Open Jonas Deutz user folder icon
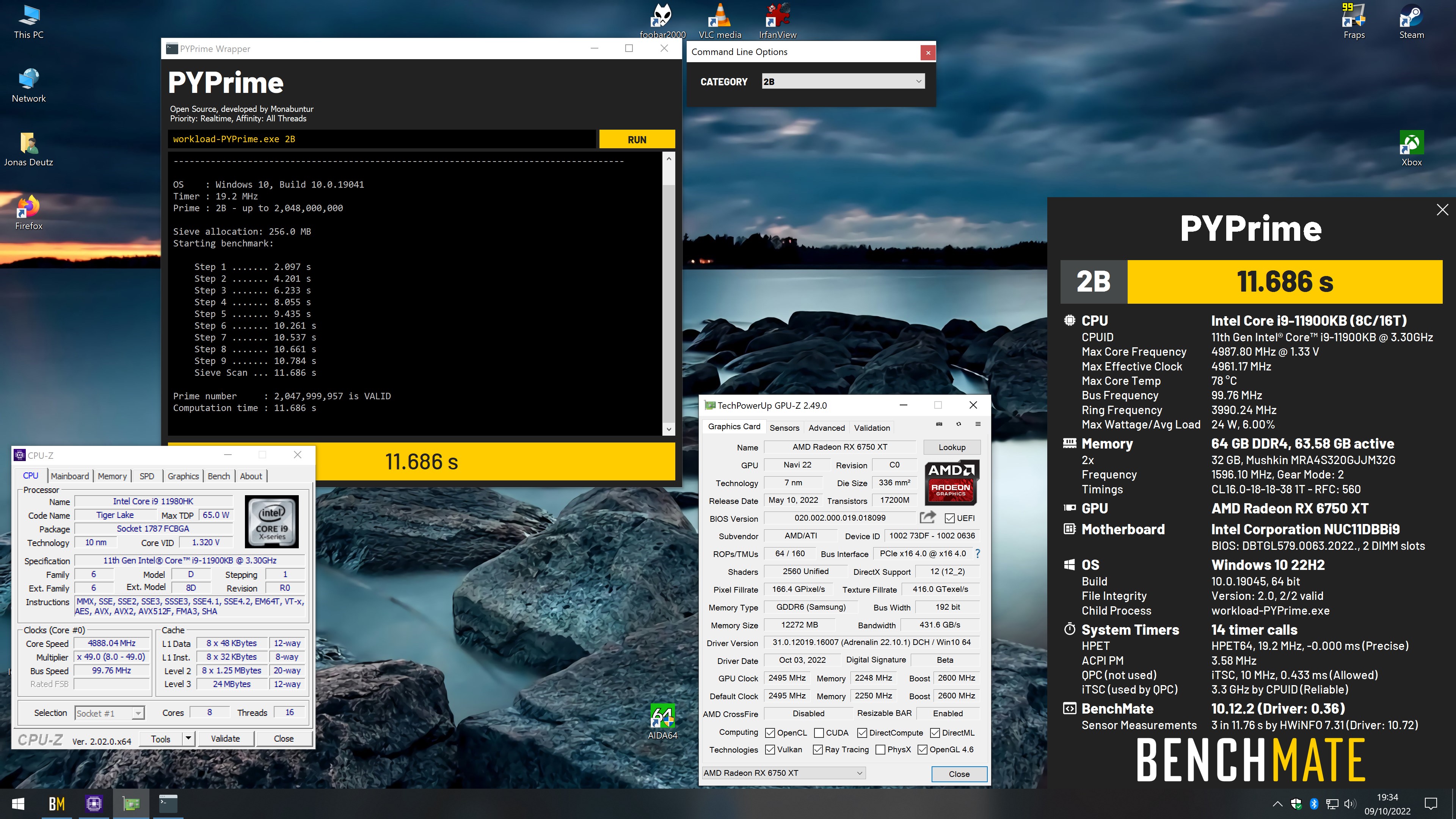Image resolution: width=1456 pixels, height=819 pixels. 28,150
